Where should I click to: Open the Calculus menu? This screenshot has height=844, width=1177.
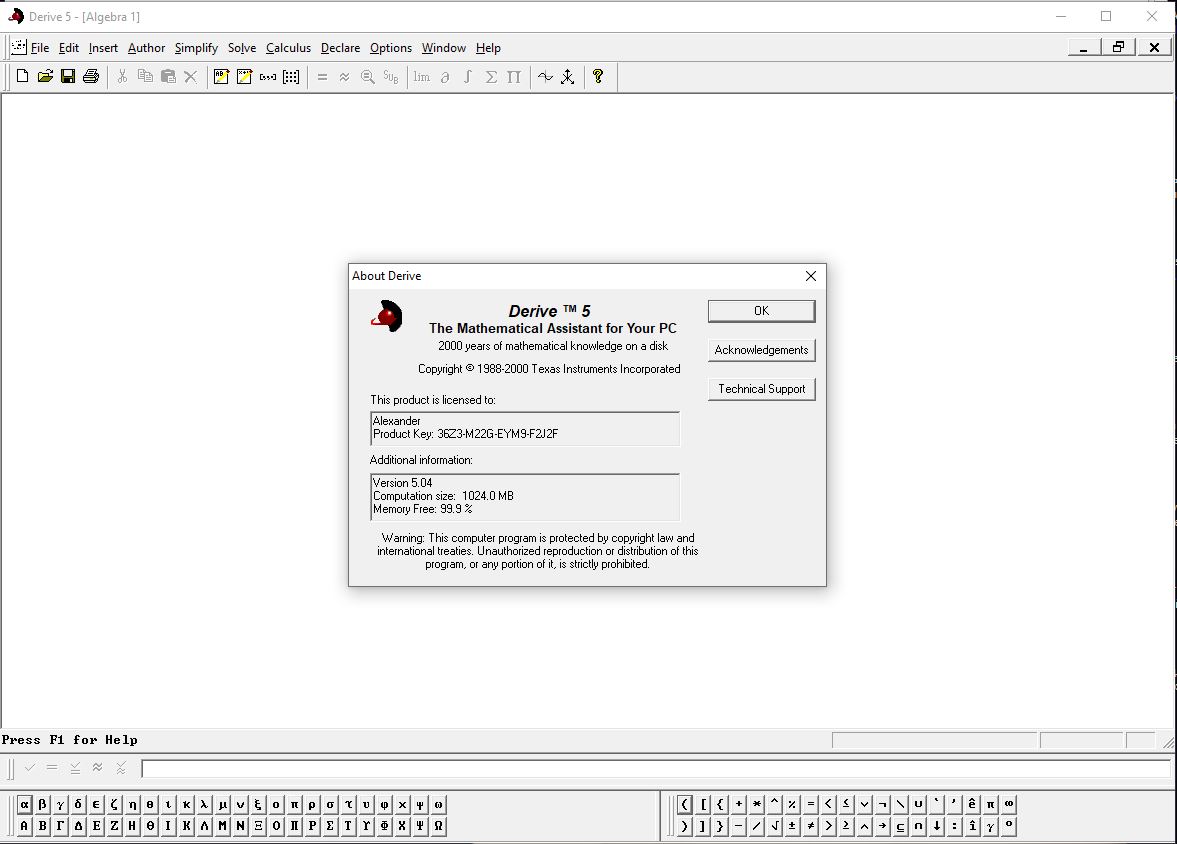click(x=288, y=48)
